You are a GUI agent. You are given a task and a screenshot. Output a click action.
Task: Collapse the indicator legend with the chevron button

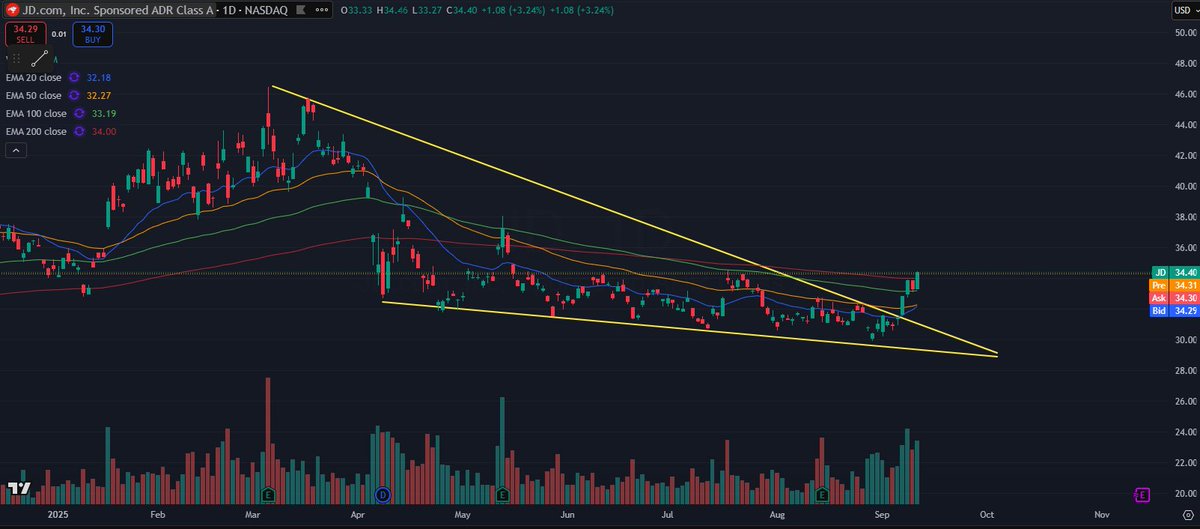coord(16,150)
